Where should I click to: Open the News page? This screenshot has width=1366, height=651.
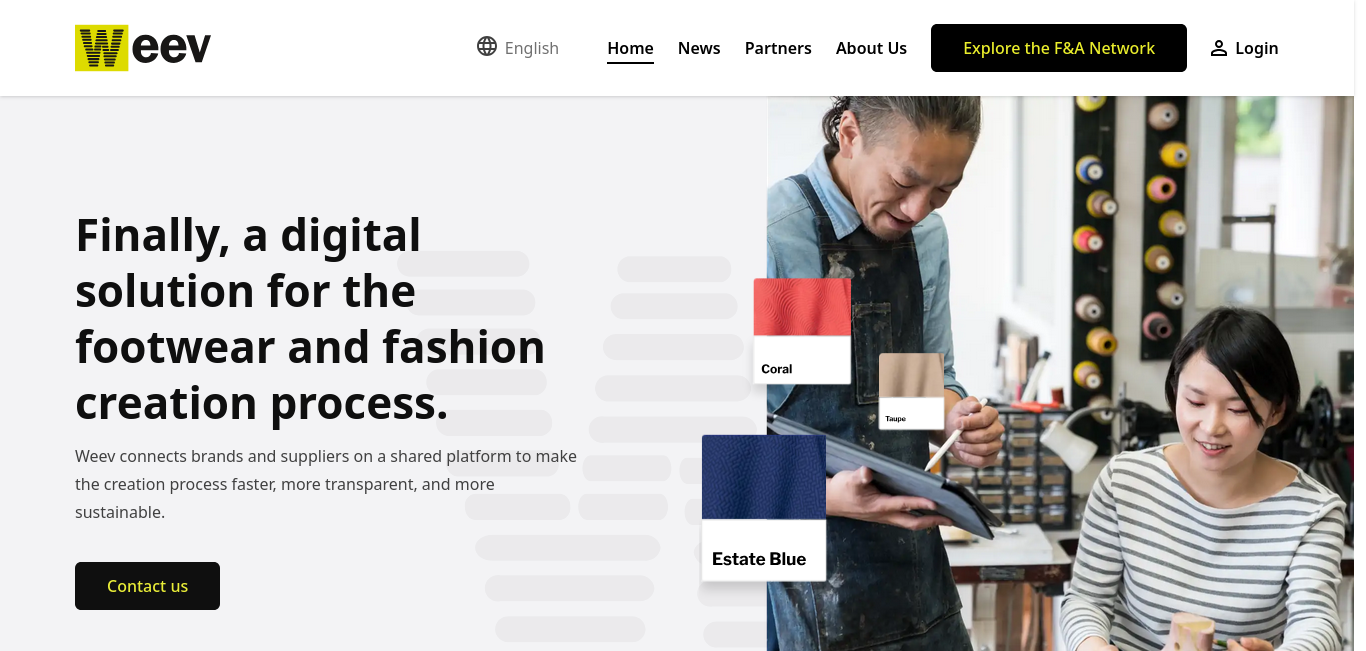(x=699, y=48)
